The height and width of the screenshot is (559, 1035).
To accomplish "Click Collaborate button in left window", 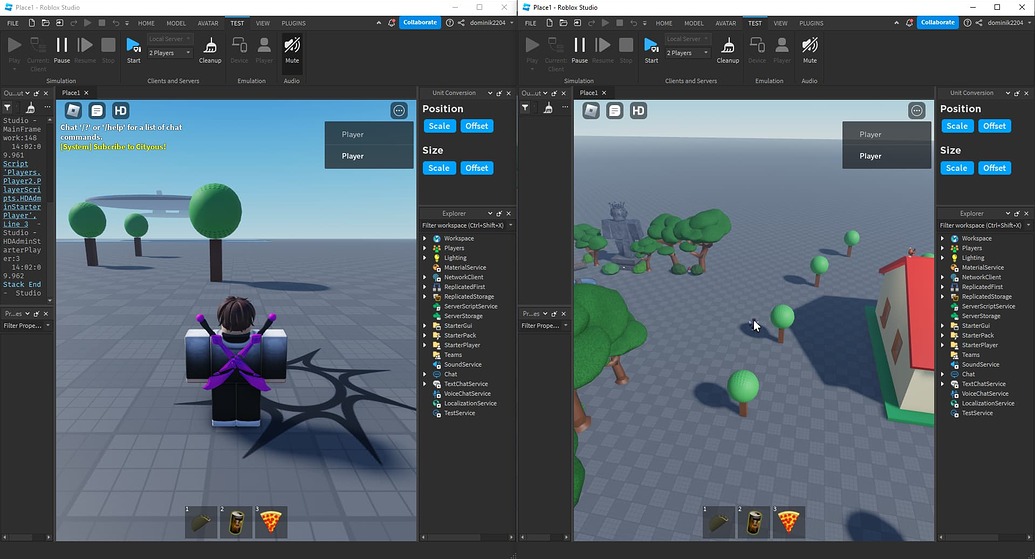I will (x=420, y=22).
